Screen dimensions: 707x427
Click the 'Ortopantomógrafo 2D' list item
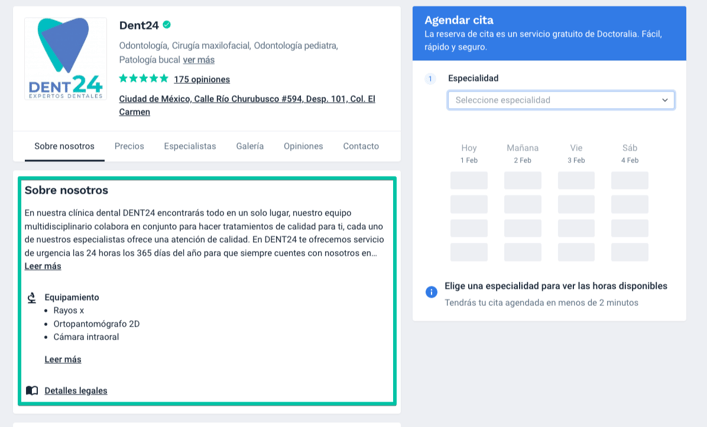coord(96,324)
